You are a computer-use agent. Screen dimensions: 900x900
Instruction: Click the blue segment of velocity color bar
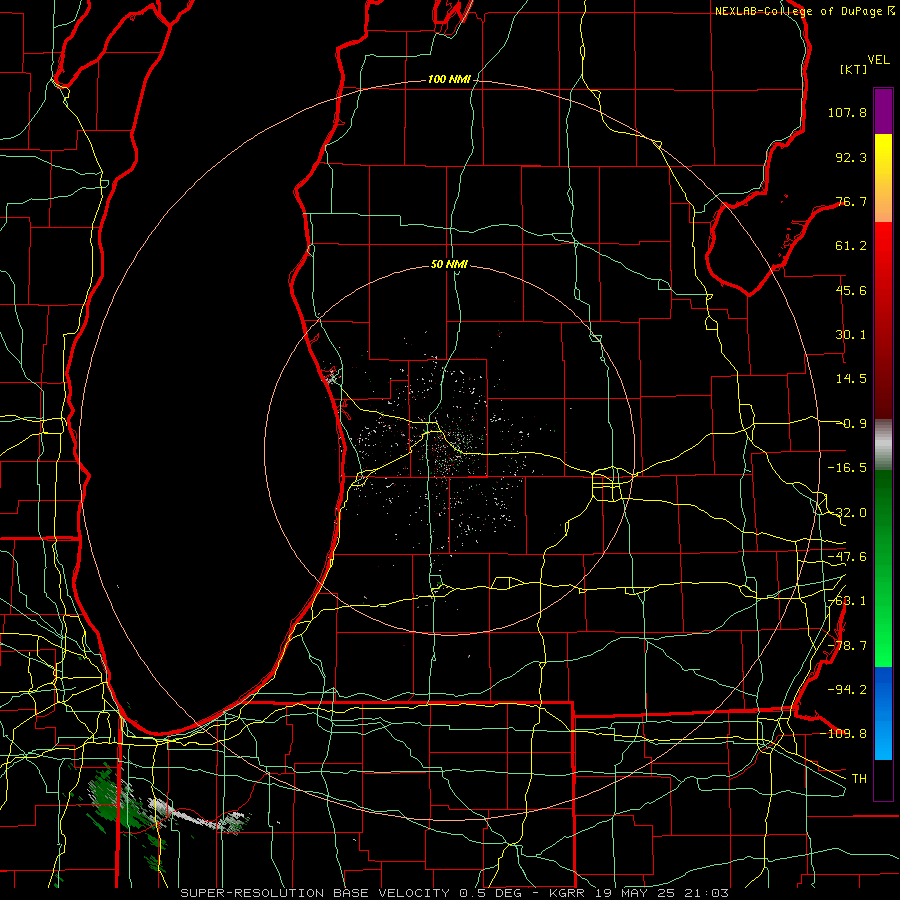(x=883, y=713)
